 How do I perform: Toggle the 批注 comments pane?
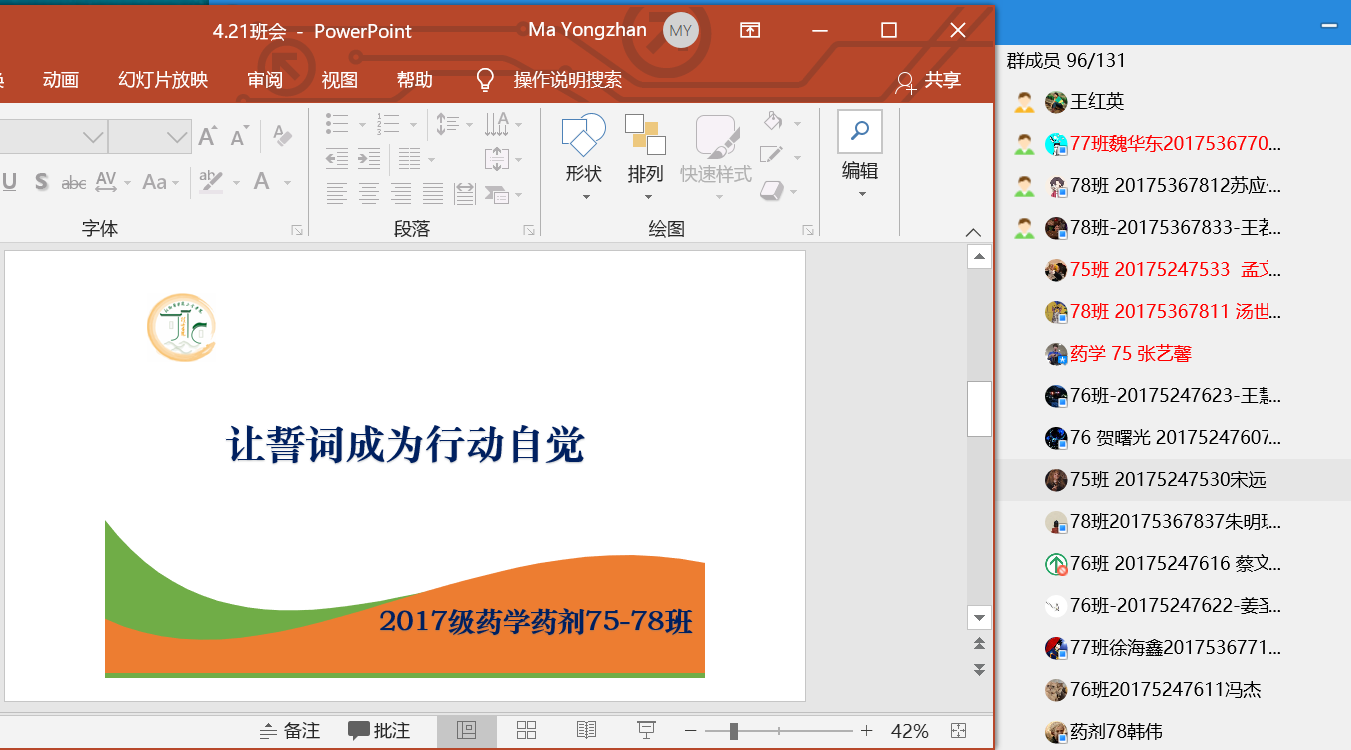click(379, 731)
